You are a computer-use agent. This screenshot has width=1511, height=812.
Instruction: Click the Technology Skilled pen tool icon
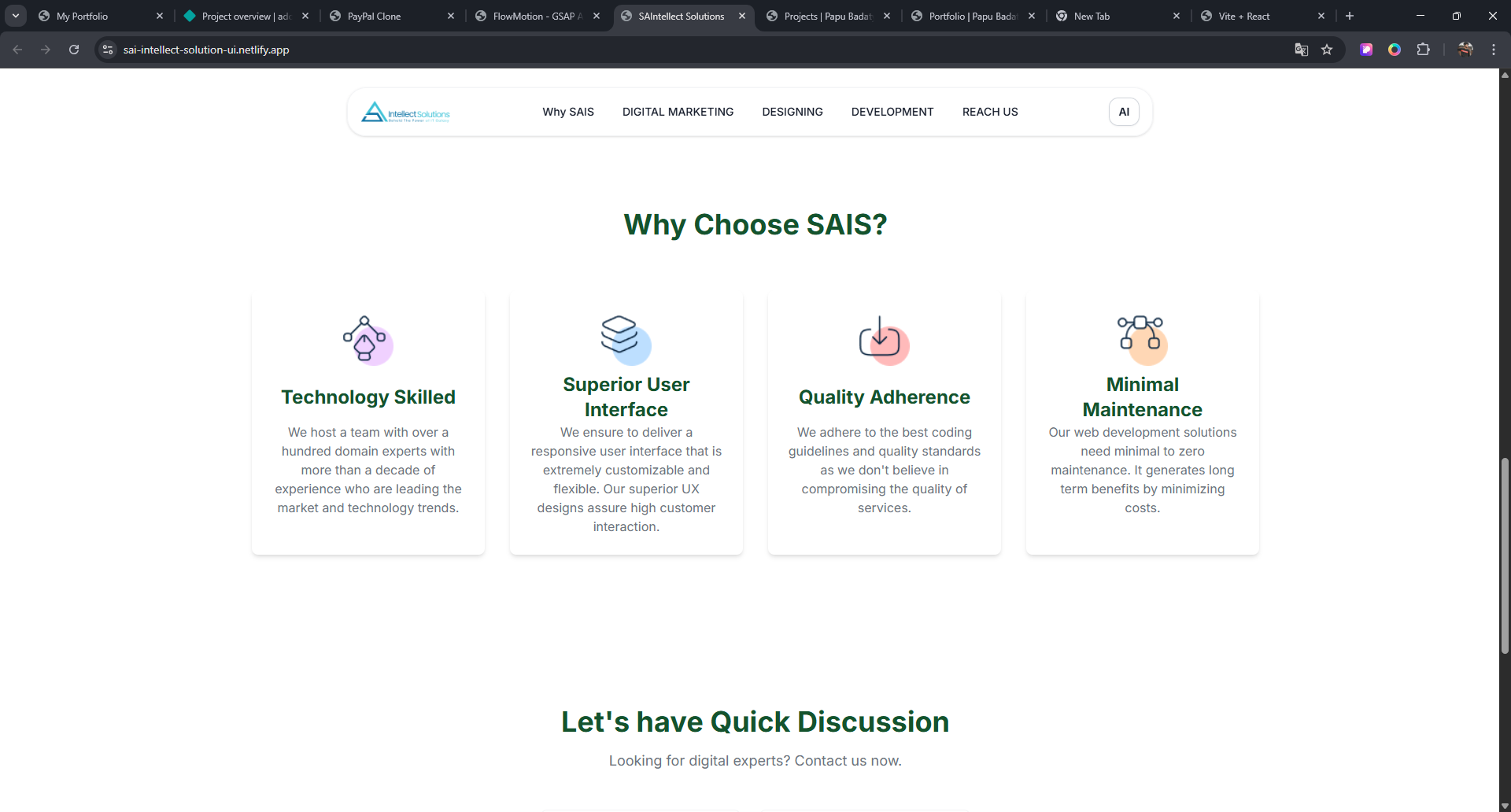coord(366,339)
